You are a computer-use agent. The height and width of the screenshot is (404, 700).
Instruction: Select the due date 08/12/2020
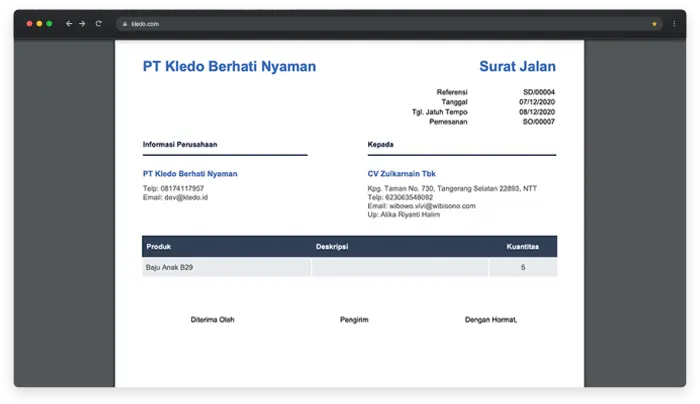[x=537, y=112]
